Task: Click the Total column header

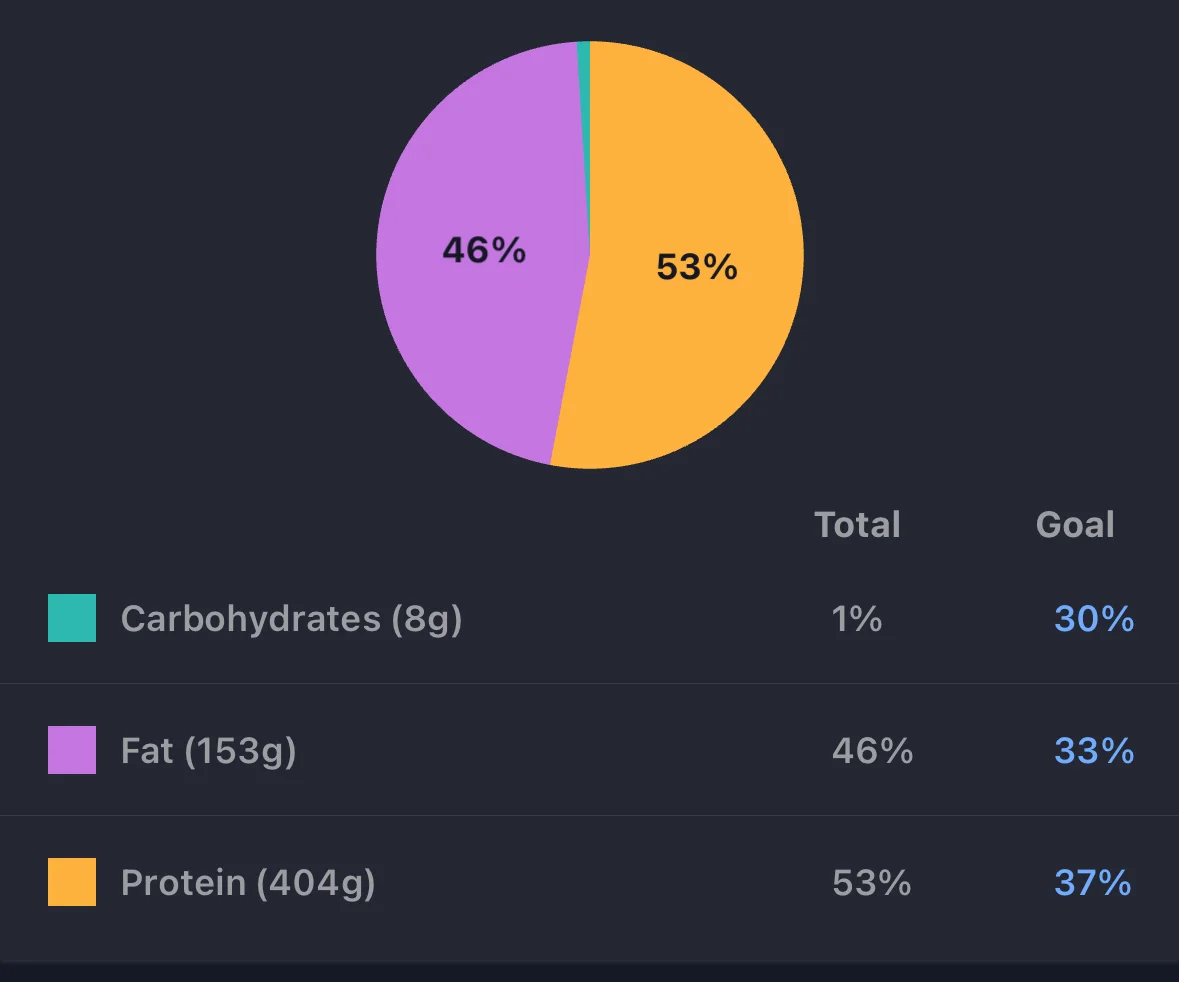Action: tap(857, 524)
